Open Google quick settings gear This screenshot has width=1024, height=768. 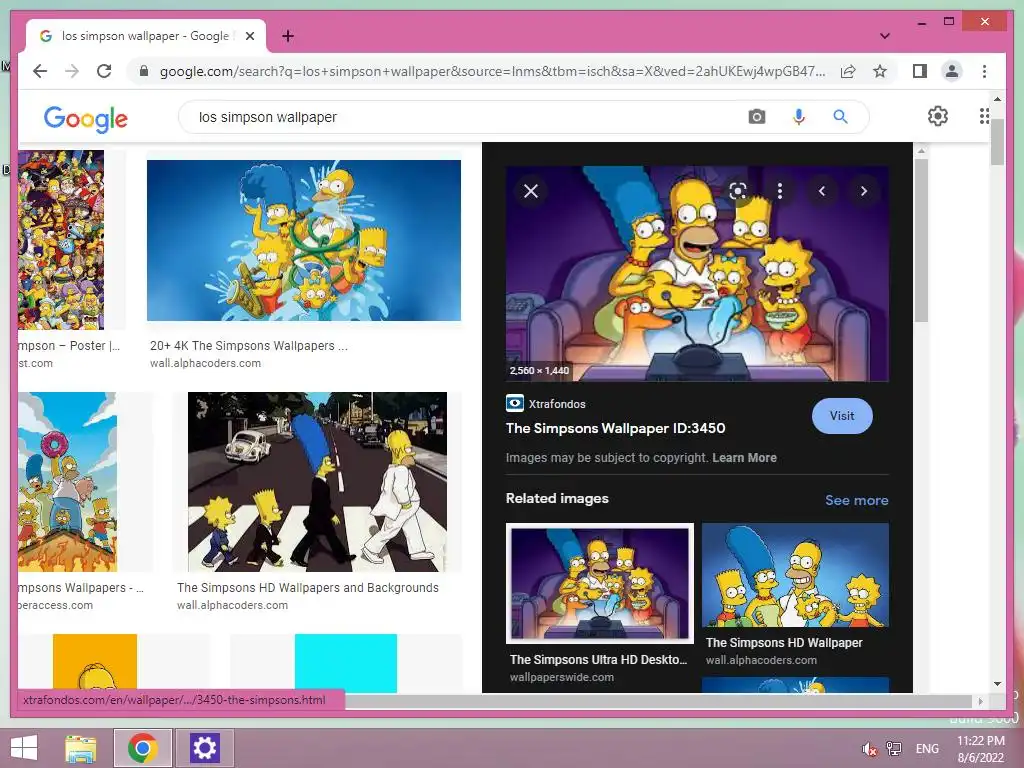[x=937, y=116]
